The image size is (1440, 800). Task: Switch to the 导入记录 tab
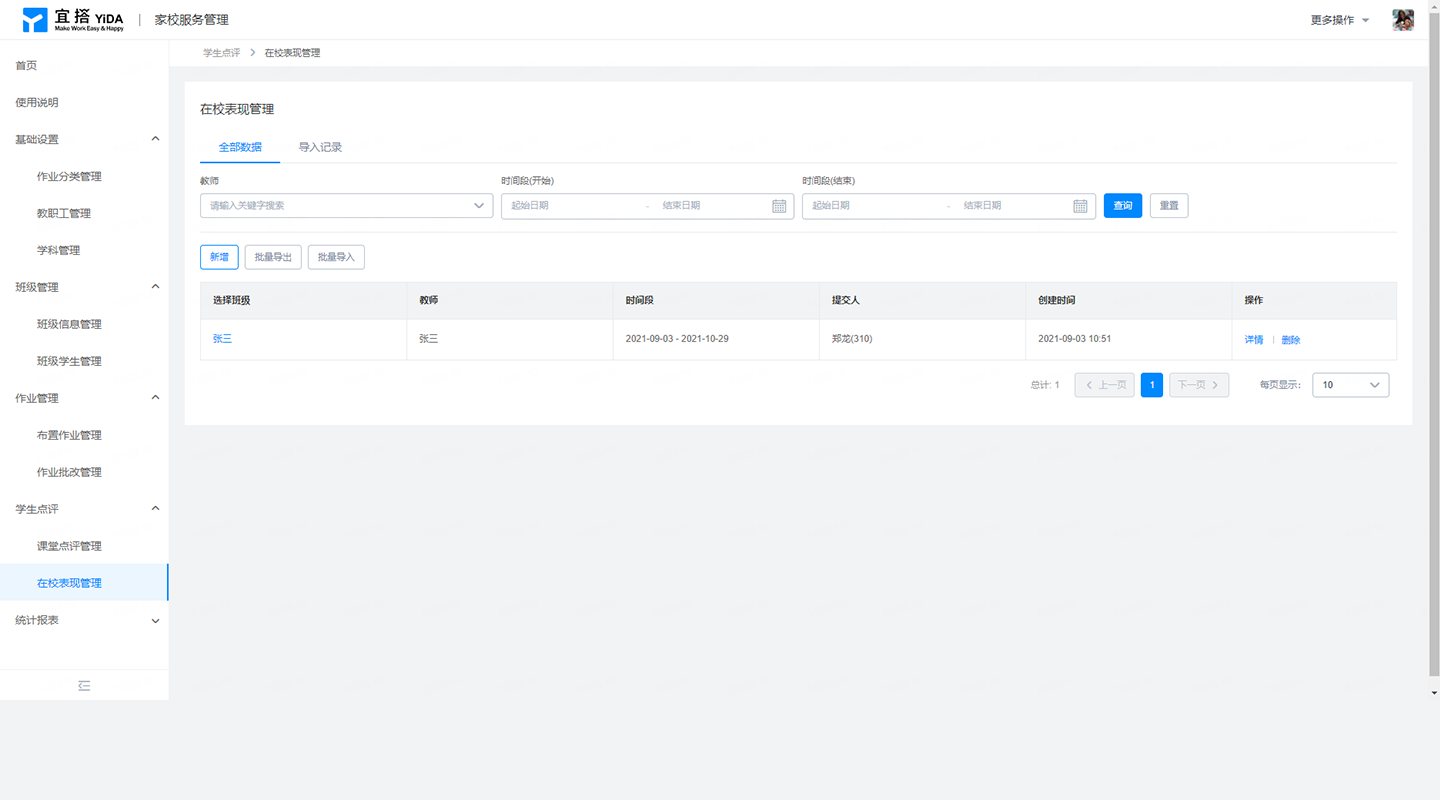(320, 147)
